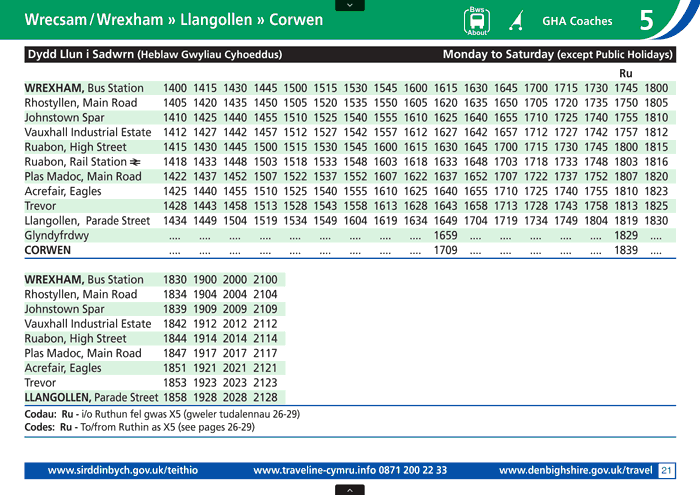Screen dimensions: 700x495
Task: Select Llangollen, Parade Street label in top table
Action: (87, 220)
